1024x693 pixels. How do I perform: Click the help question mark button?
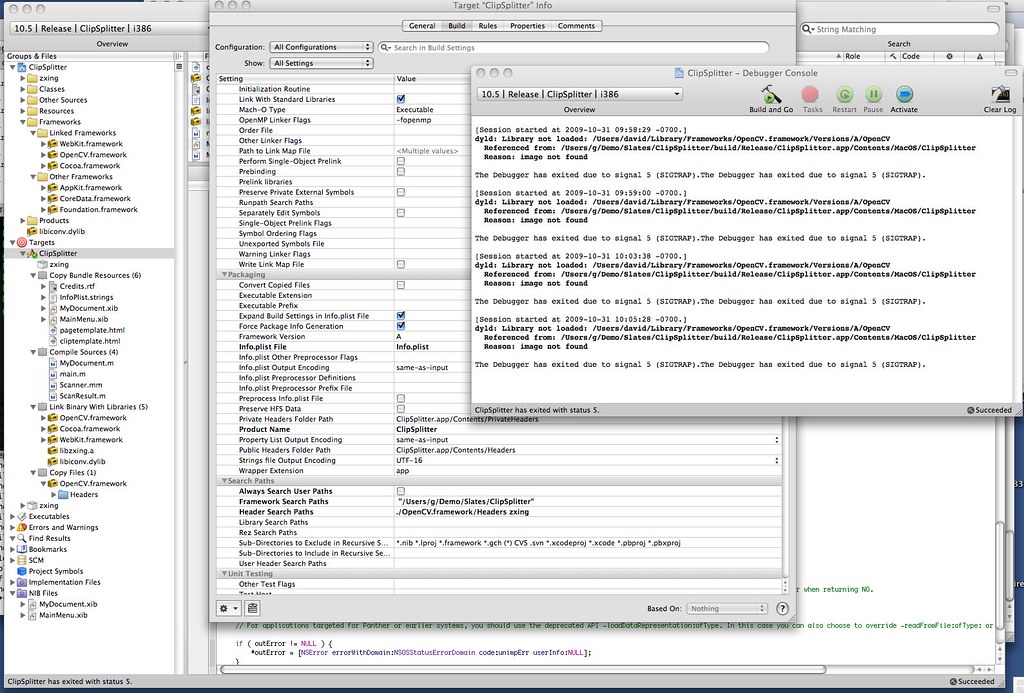coord(782,608)
